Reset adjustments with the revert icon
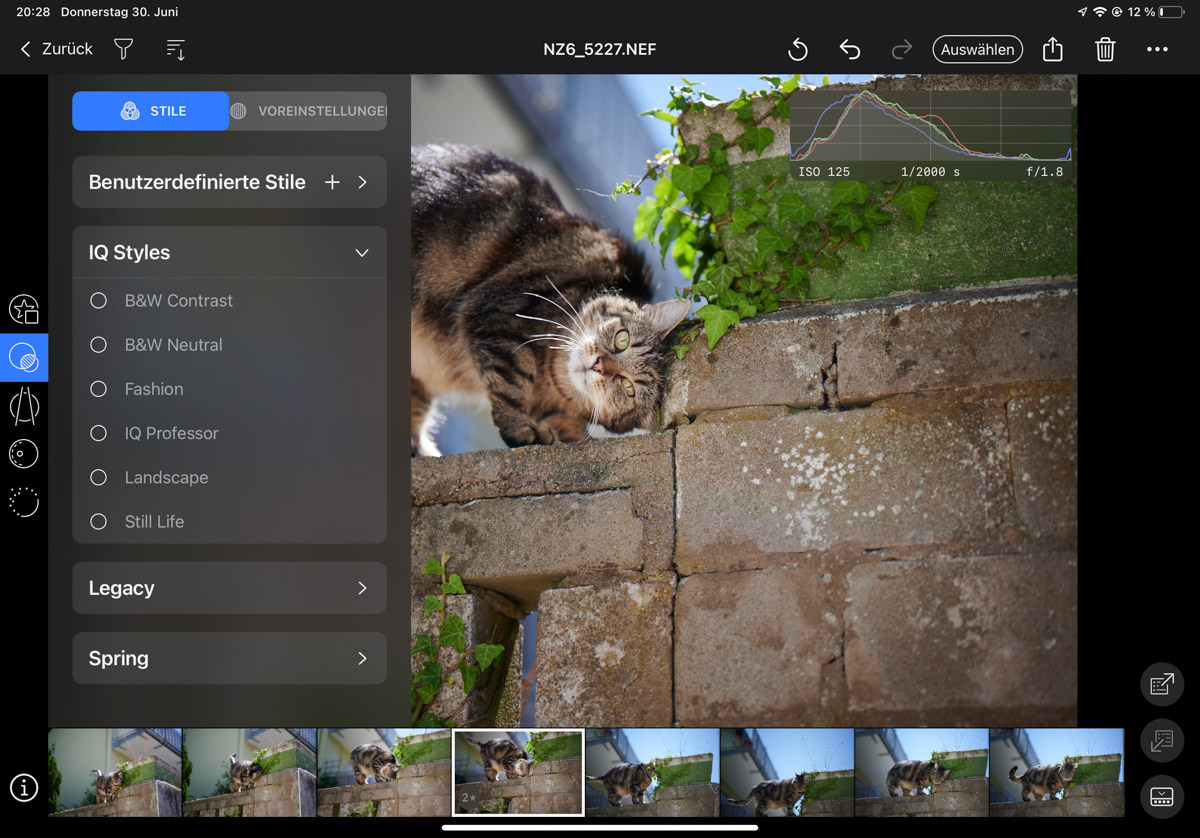This screenshot has width=1200, height=838. [797, 49]
